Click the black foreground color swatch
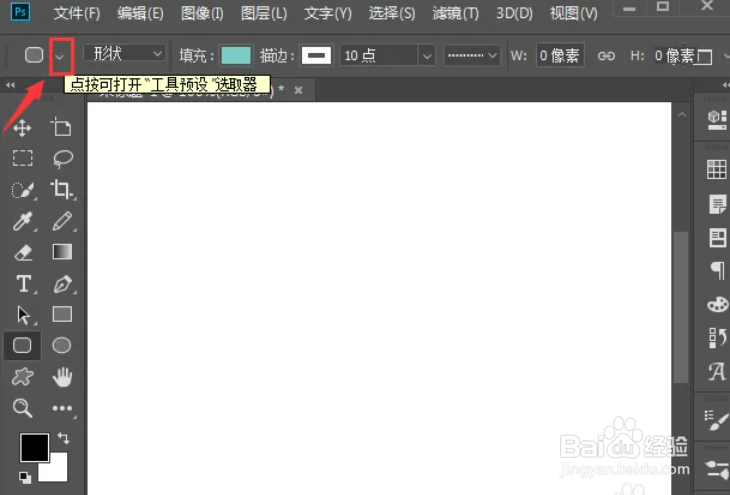This screenshot has width=730, height=495. coord(34,448)
